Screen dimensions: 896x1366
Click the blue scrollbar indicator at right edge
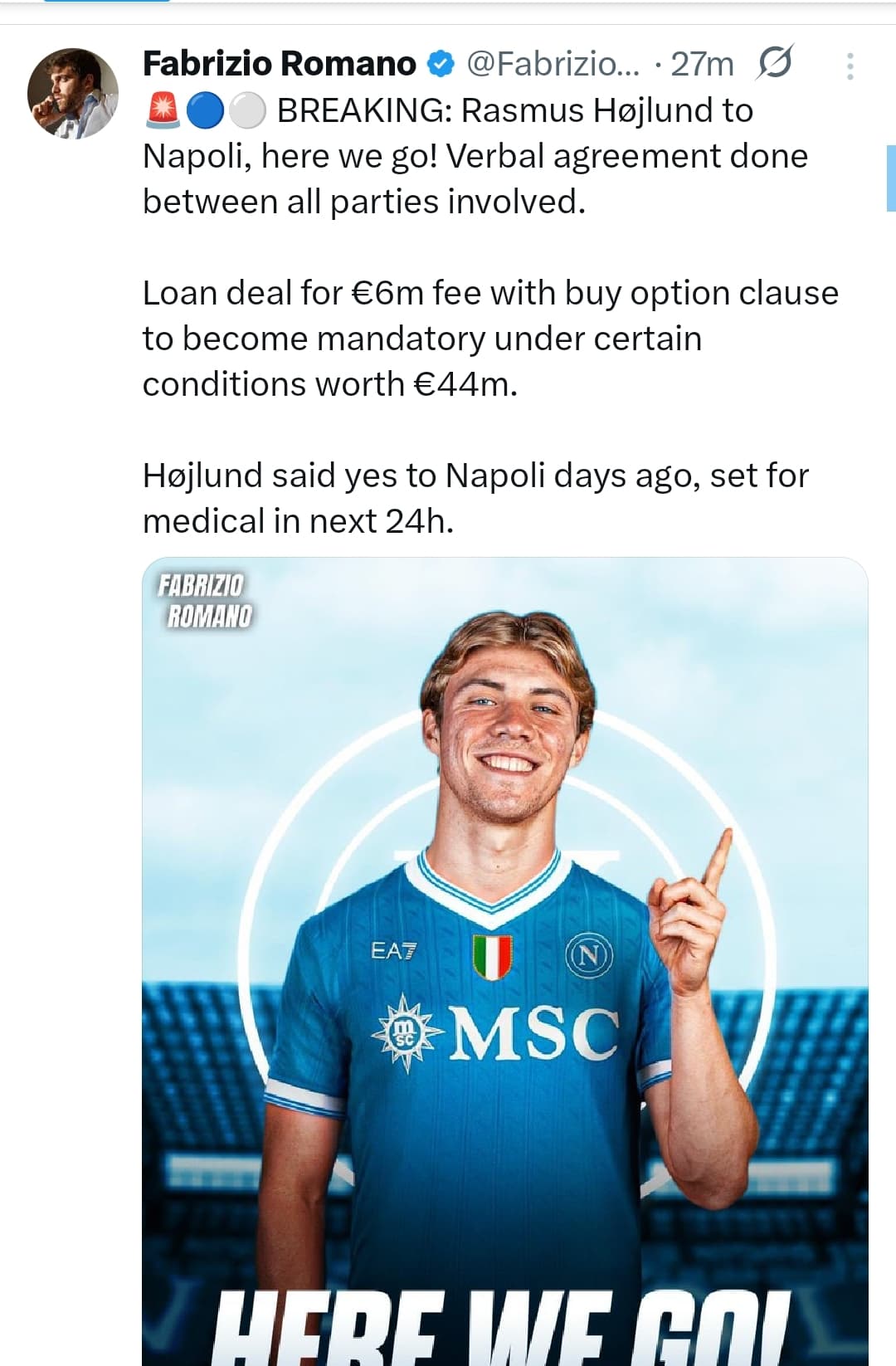[891, 178]
